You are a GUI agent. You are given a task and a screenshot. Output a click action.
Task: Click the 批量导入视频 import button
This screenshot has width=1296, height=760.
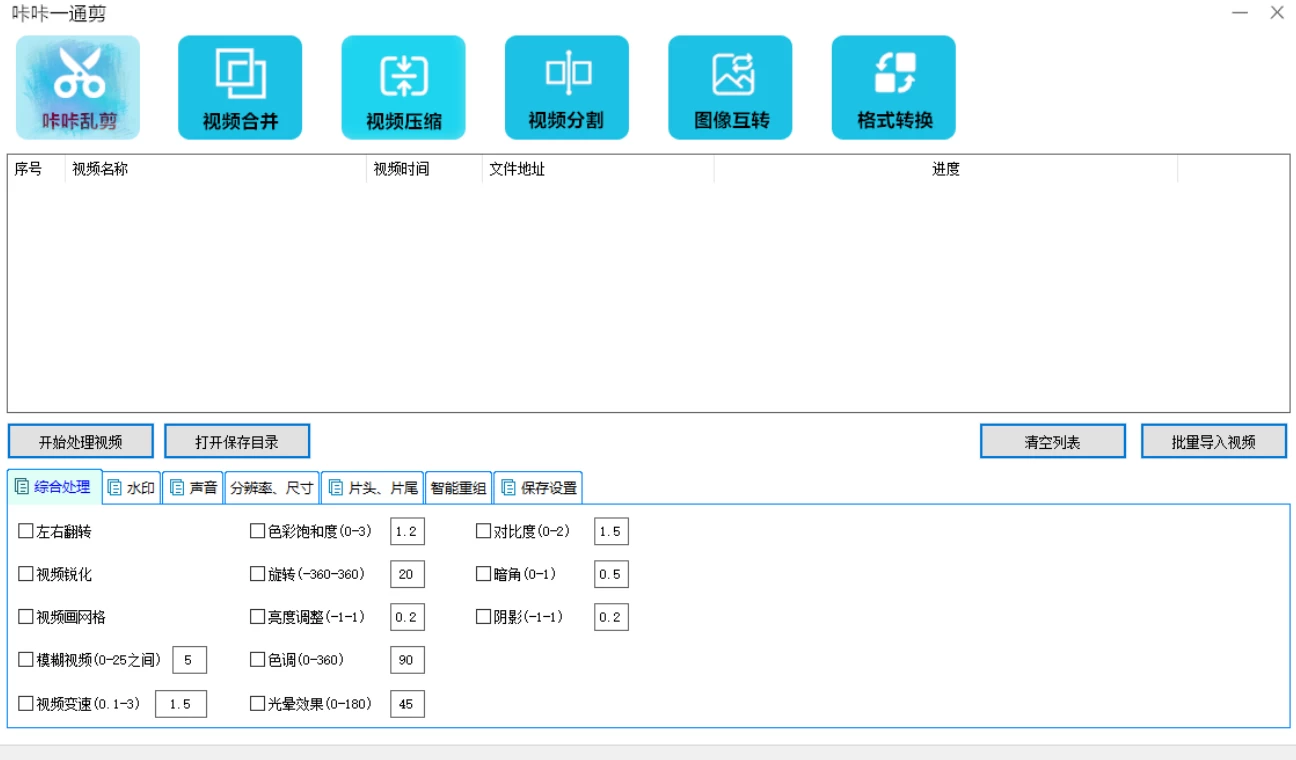coord(1212,441)
